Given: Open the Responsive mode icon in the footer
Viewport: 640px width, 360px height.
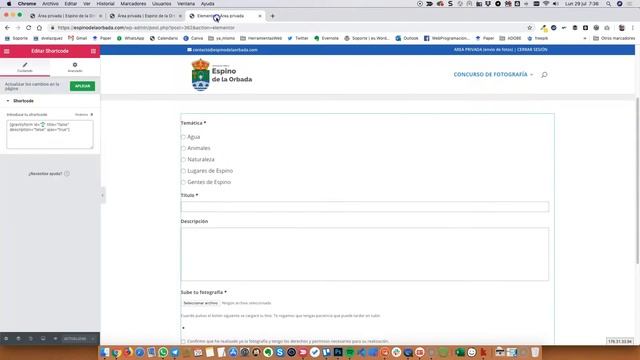Looking at the screenshot, I should pos(43,339).
